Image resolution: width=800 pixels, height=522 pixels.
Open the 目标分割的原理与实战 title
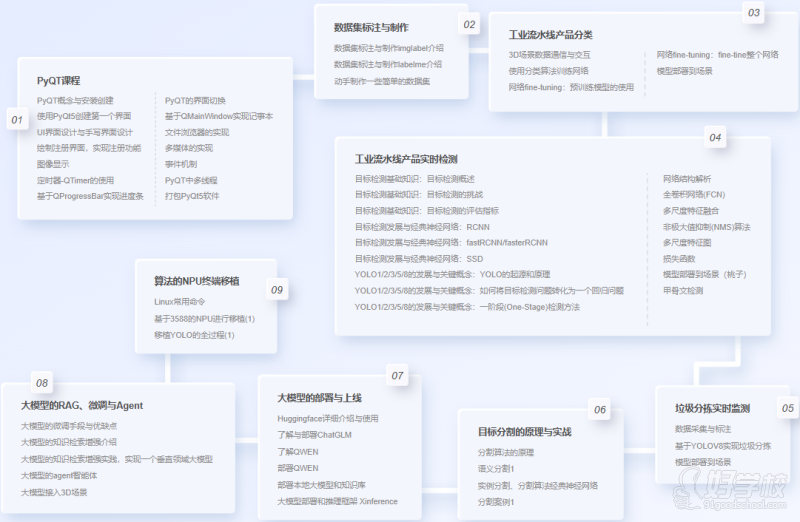coord(524,432)
